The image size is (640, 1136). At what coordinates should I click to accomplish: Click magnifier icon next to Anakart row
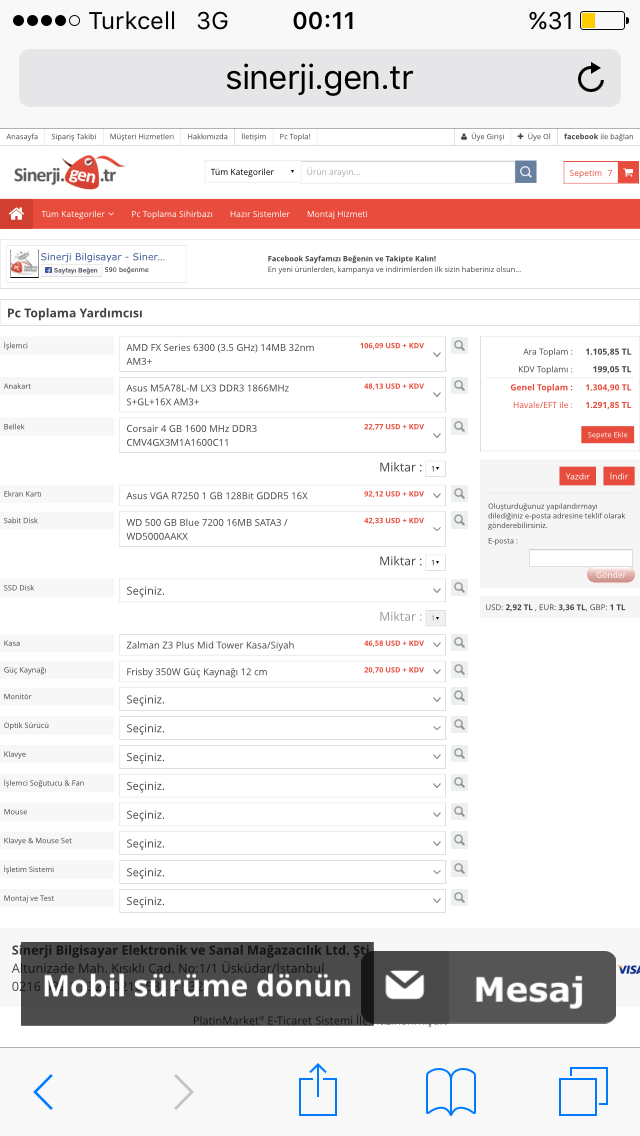coord(459,386)
